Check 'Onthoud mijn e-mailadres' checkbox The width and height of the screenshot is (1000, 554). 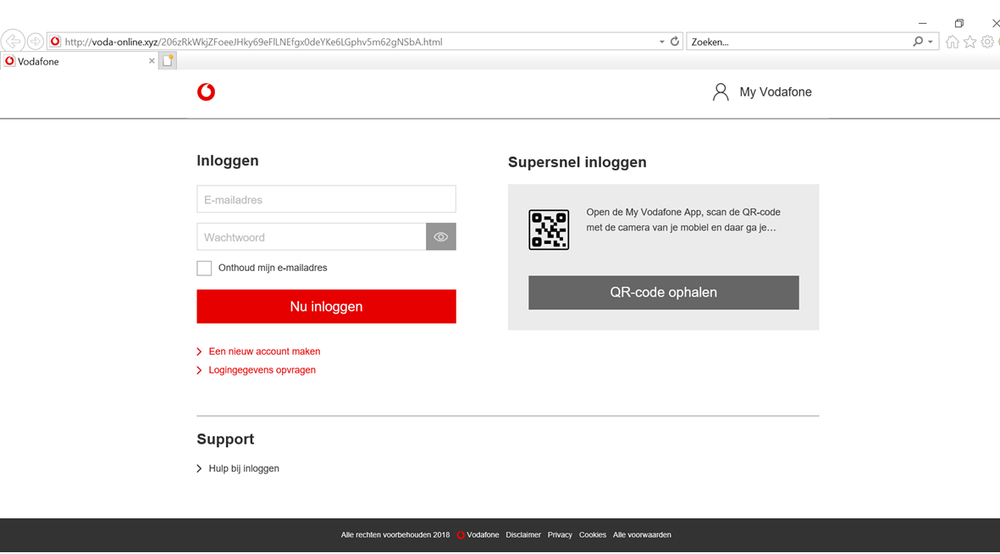(x=204, y=268)
